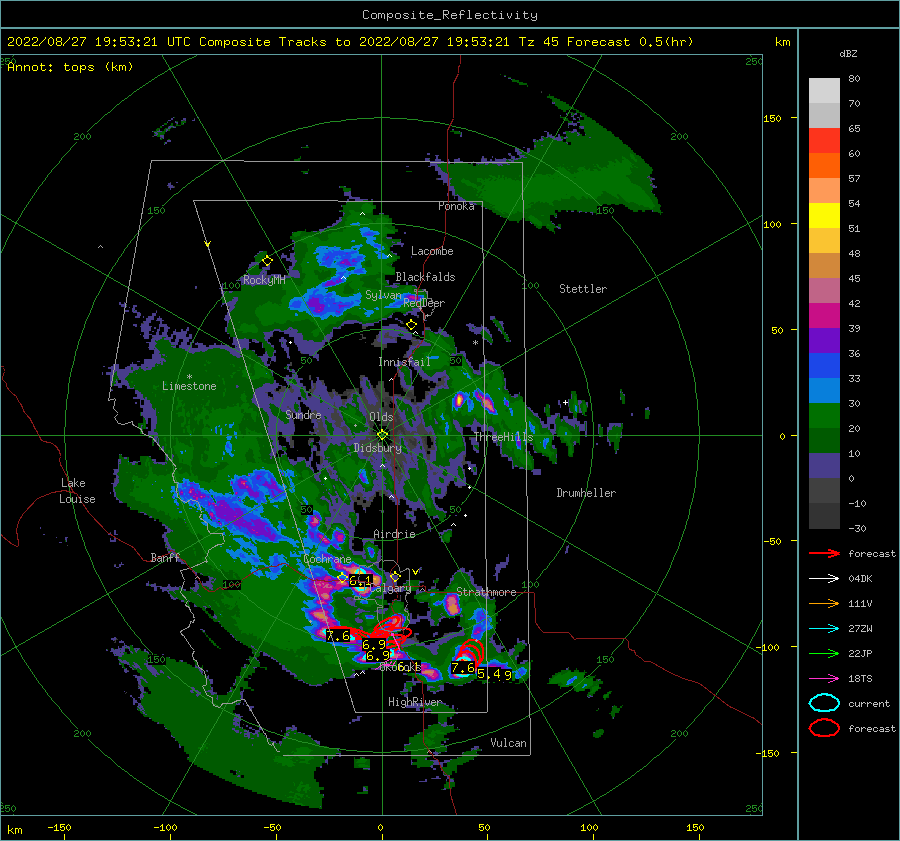Viewport: 900px width, 841px height.
Task: Click the Sylvan label
Action: 383,296
